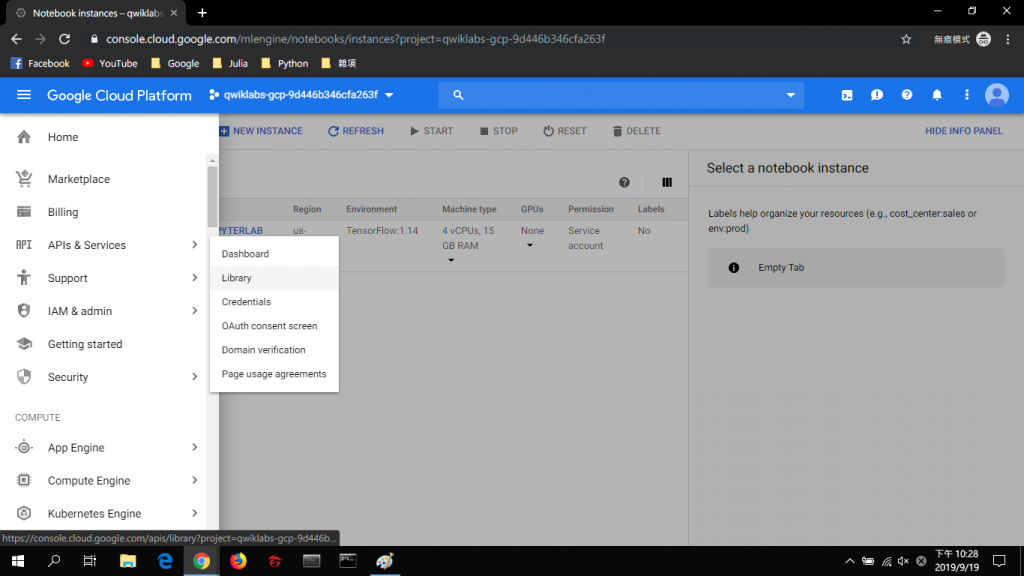Image resolution: width=1024 pixels, height=576 pixels.
Task: Select Domain verification submenu item
Action: [274, 350]
